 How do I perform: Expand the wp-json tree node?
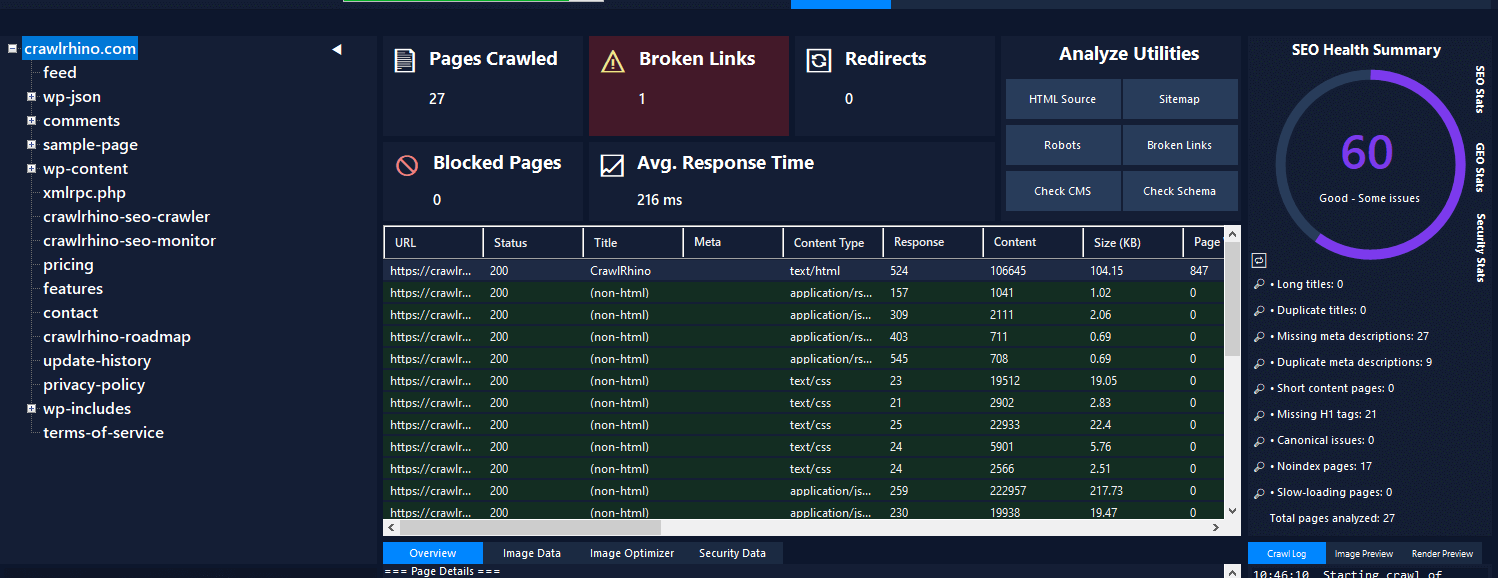pyautogui.click(x=32, y=96)
